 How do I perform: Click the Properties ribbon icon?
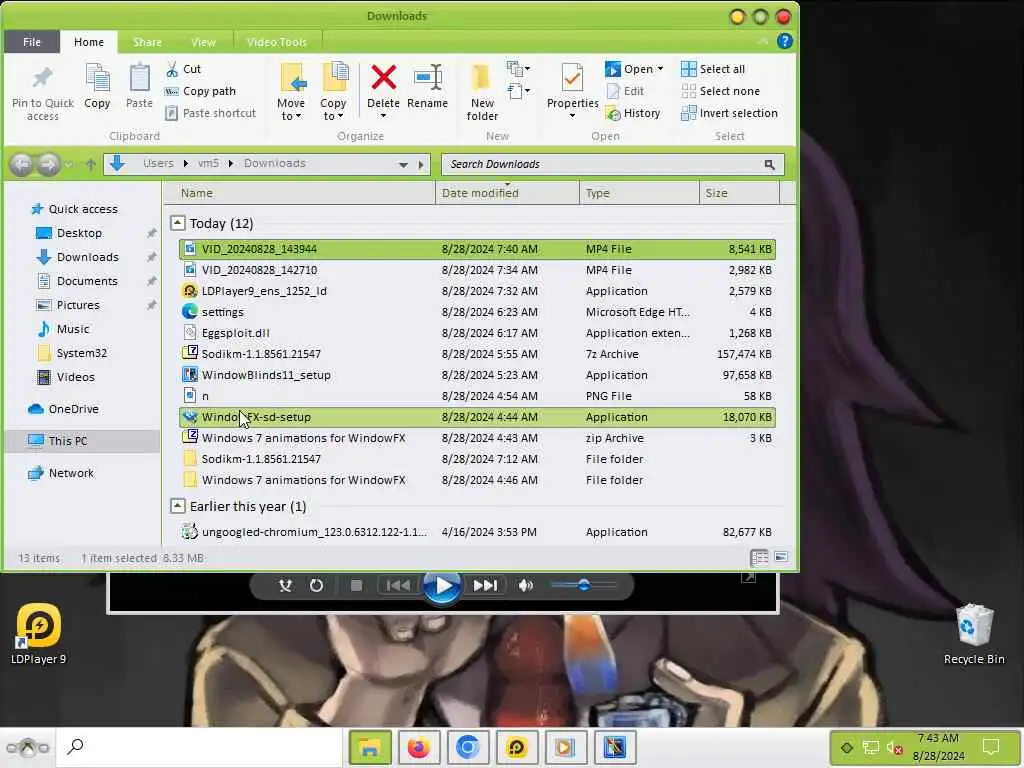(572, 79)
